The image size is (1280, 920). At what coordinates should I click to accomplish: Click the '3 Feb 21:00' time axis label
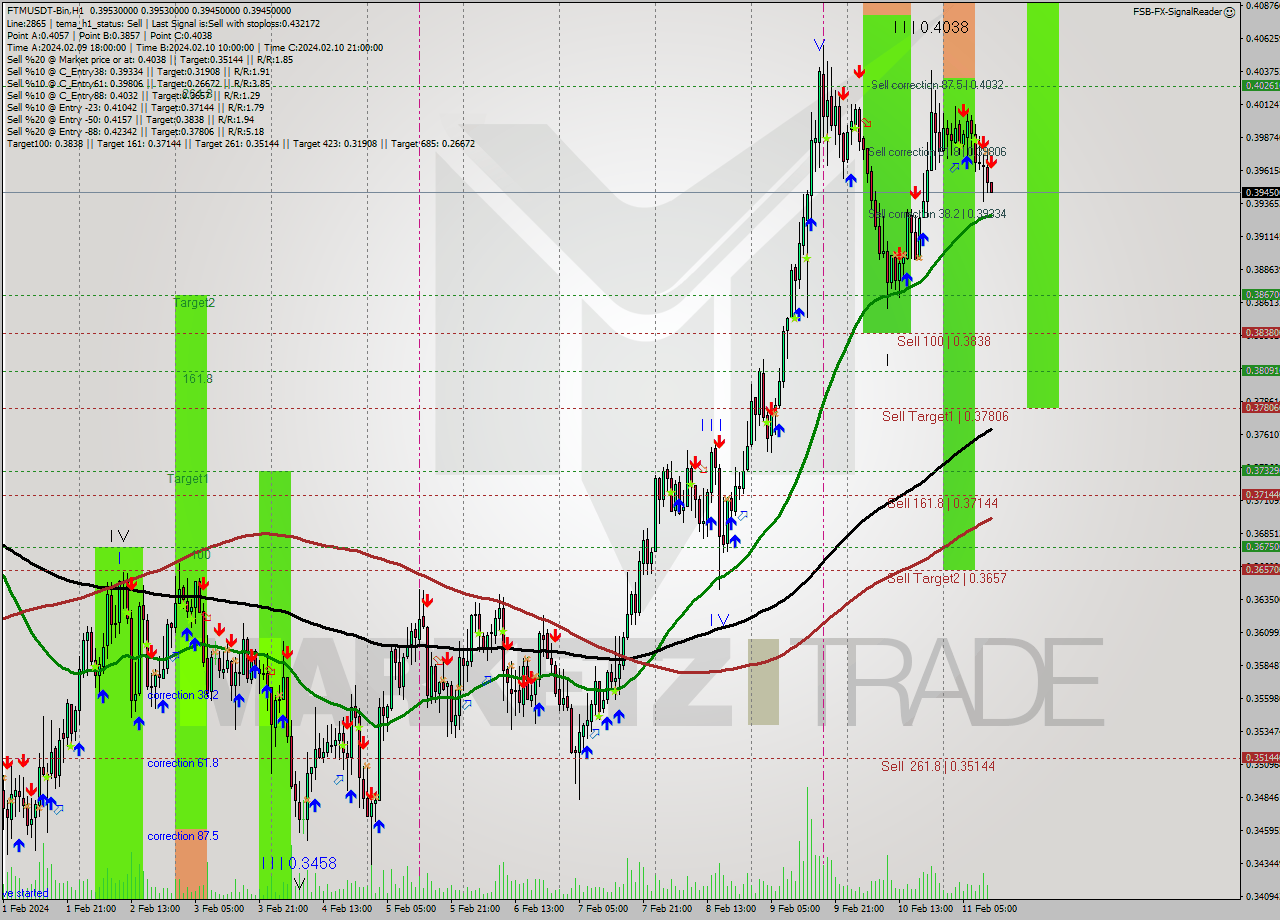click(281, 909)
